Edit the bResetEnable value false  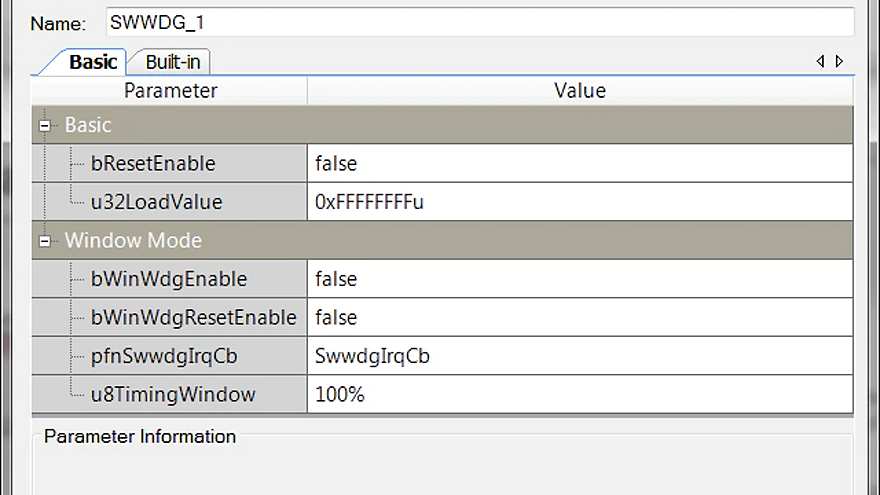click(580, 163)
